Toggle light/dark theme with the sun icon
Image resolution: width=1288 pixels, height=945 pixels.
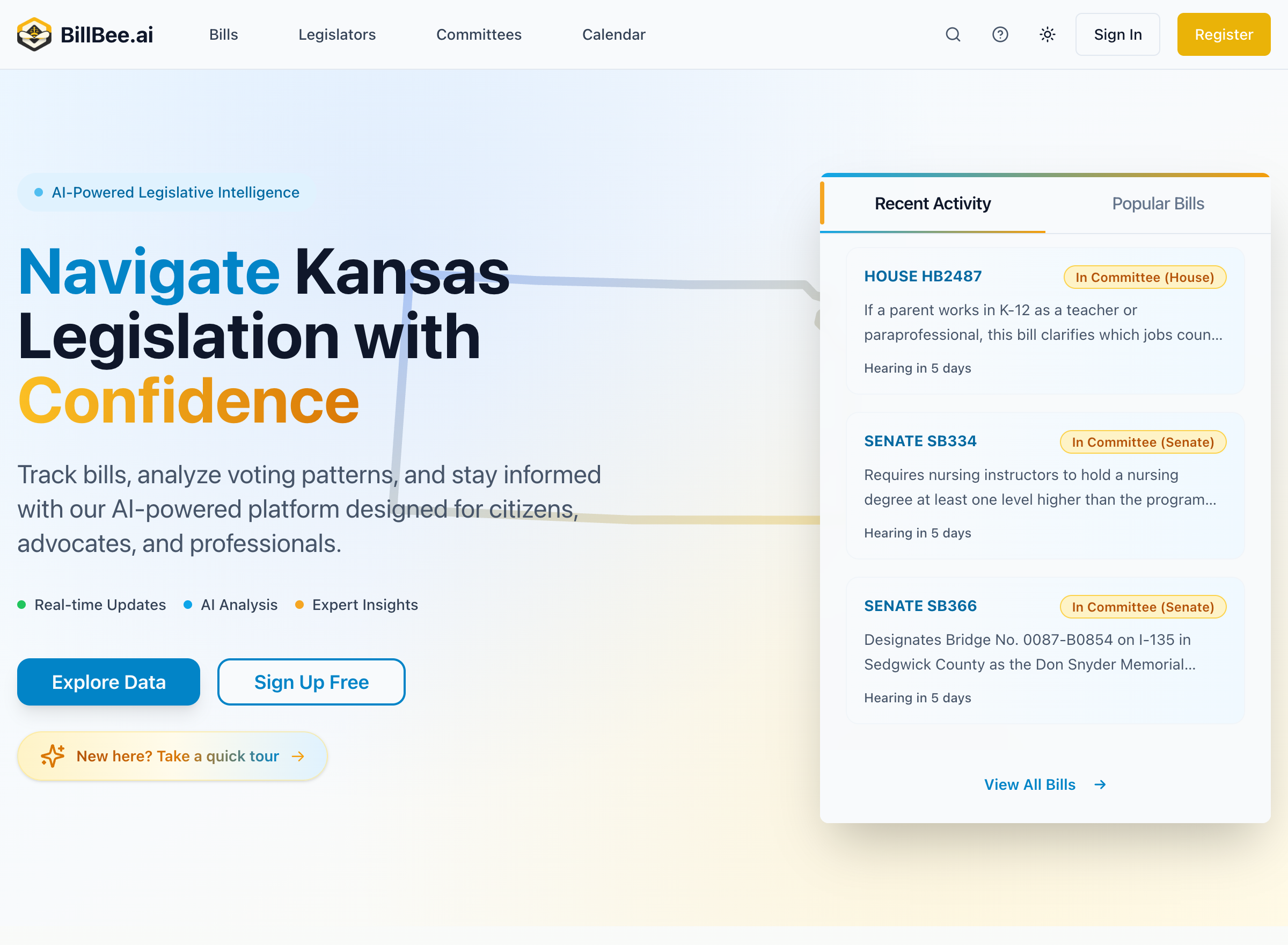(1046, 34)
